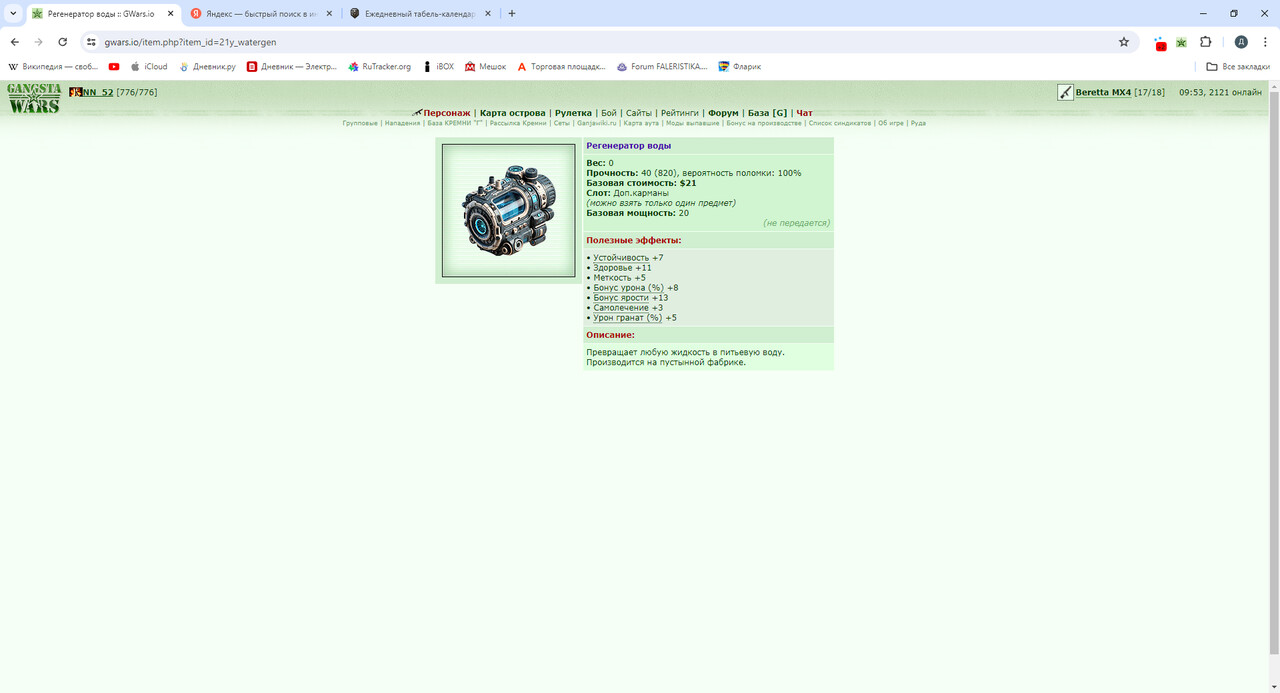The height and width of the screenshot is (693, 1280).
Task: Open the tab search dropdown arrow
Action: click(12, 14)
